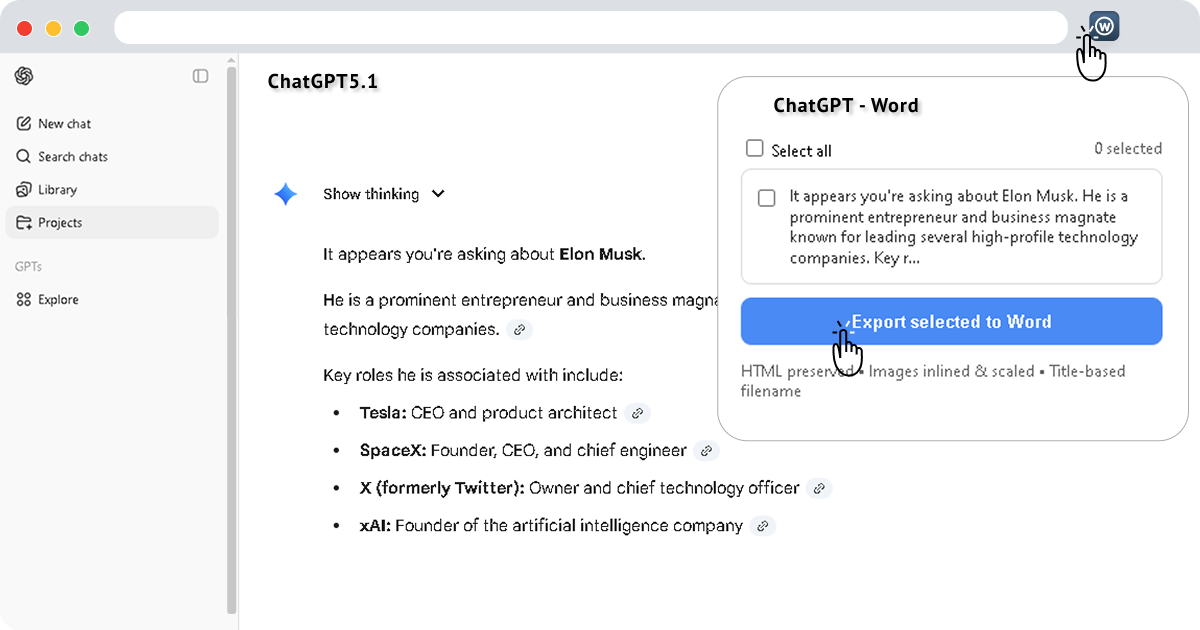Image resolution: width=1200 pixels, height=630 pixels.
Task: Click Export selected to Word
Action: [x=950, y=321]
